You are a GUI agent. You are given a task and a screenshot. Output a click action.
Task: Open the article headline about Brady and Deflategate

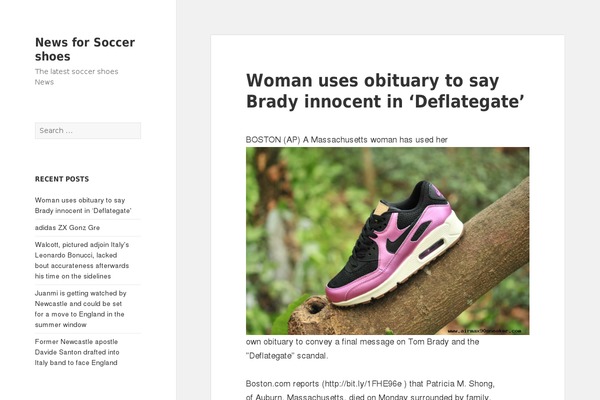pyautogui.click(x=385, y=91)
